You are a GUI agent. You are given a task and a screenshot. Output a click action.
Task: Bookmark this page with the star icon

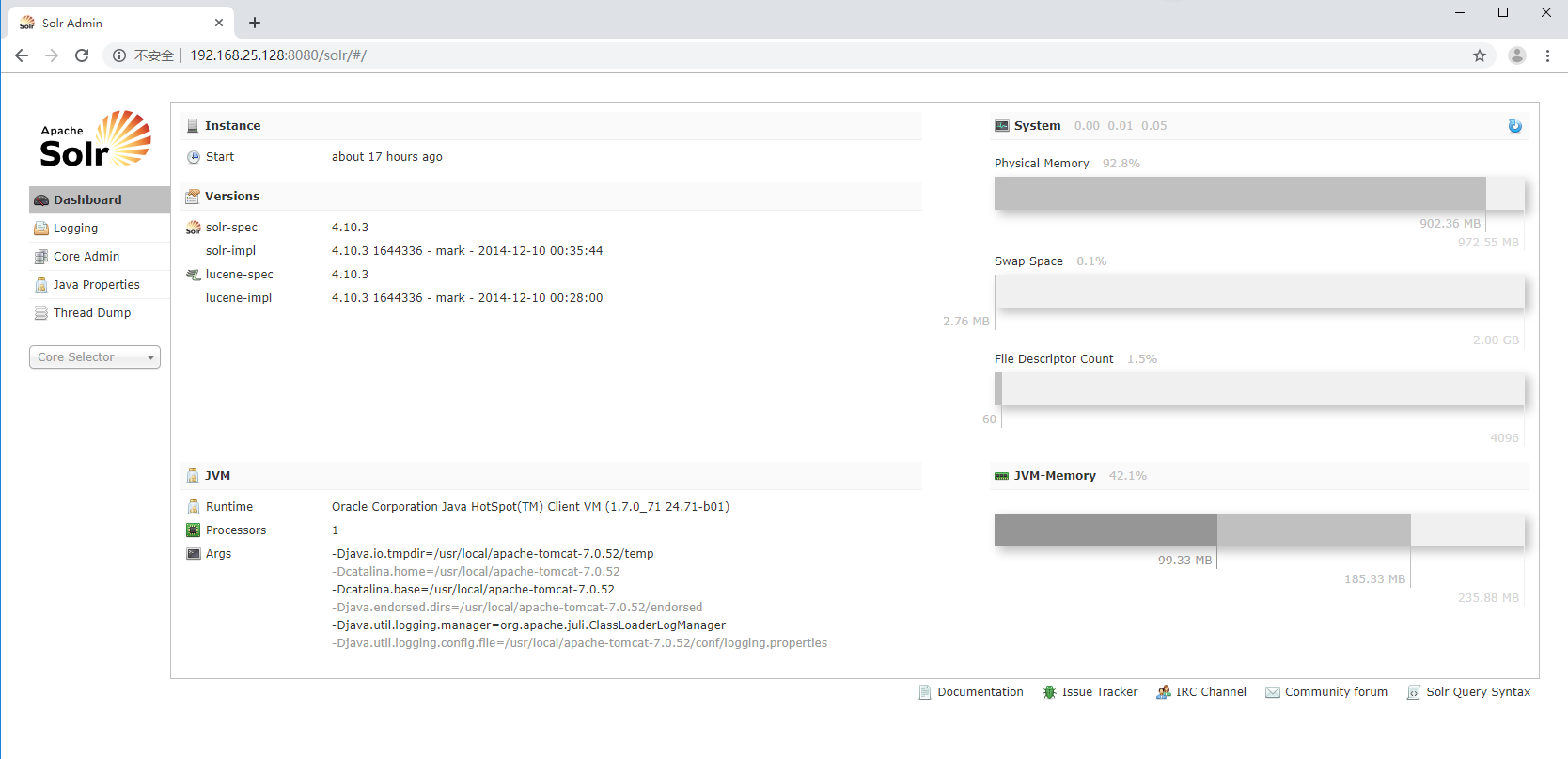tap(1480, 55)
